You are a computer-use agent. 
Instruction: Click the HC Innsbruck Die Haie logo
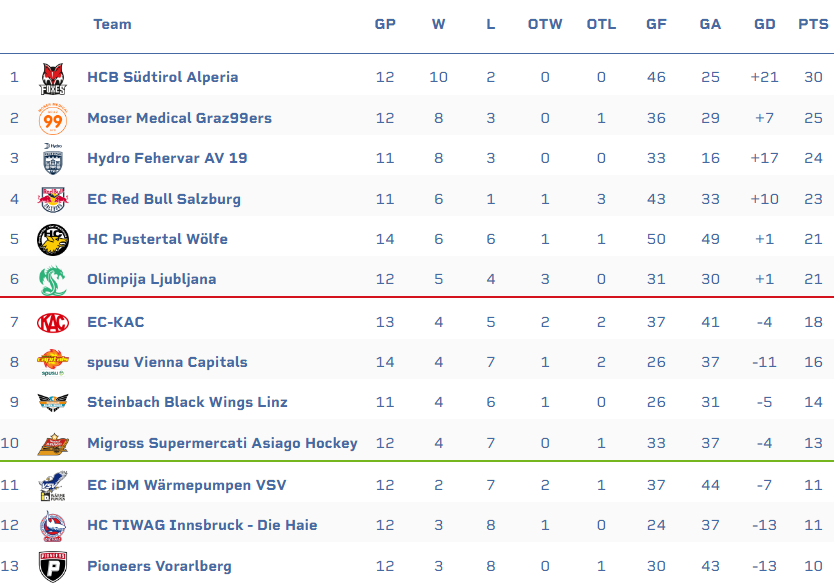click(53, 526)
